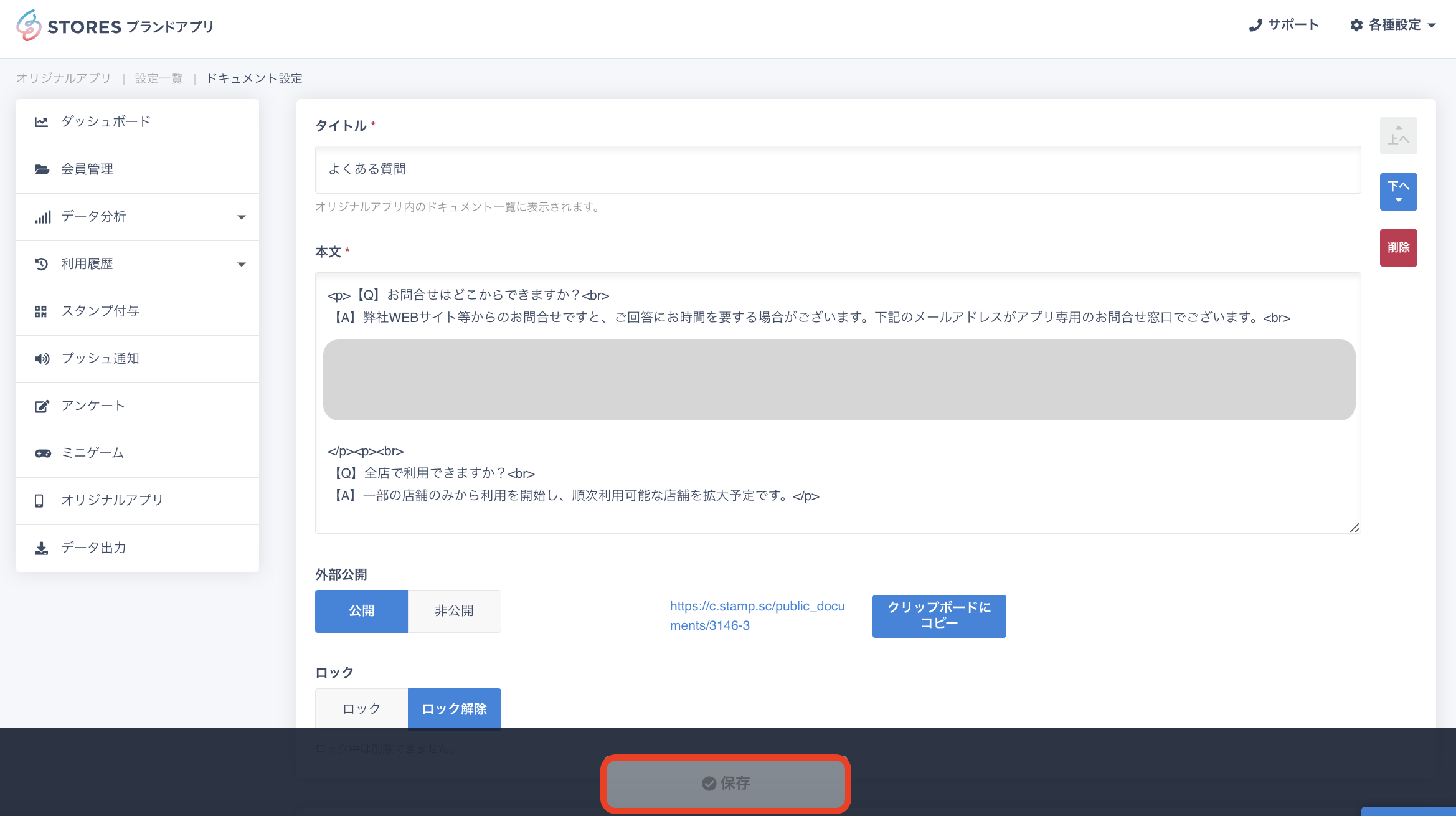The height and width of the screenshot is (816, 1456).
Task: Click the mini game controller icon
Action: pyautogui.click(x=42, y=453)
